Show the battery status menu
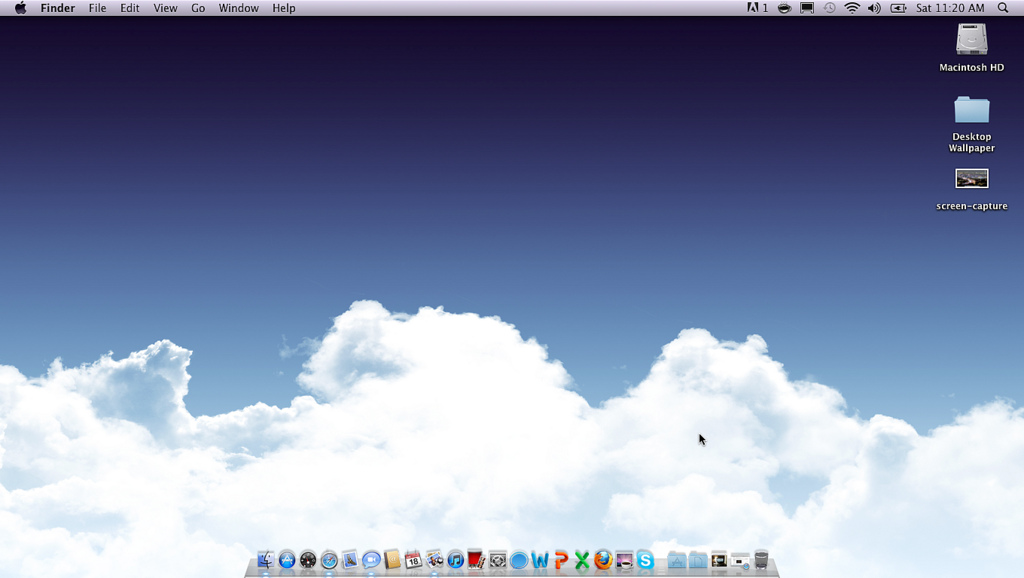The width and height of the screenshot is (1024, 578). [x=898, y=8]
